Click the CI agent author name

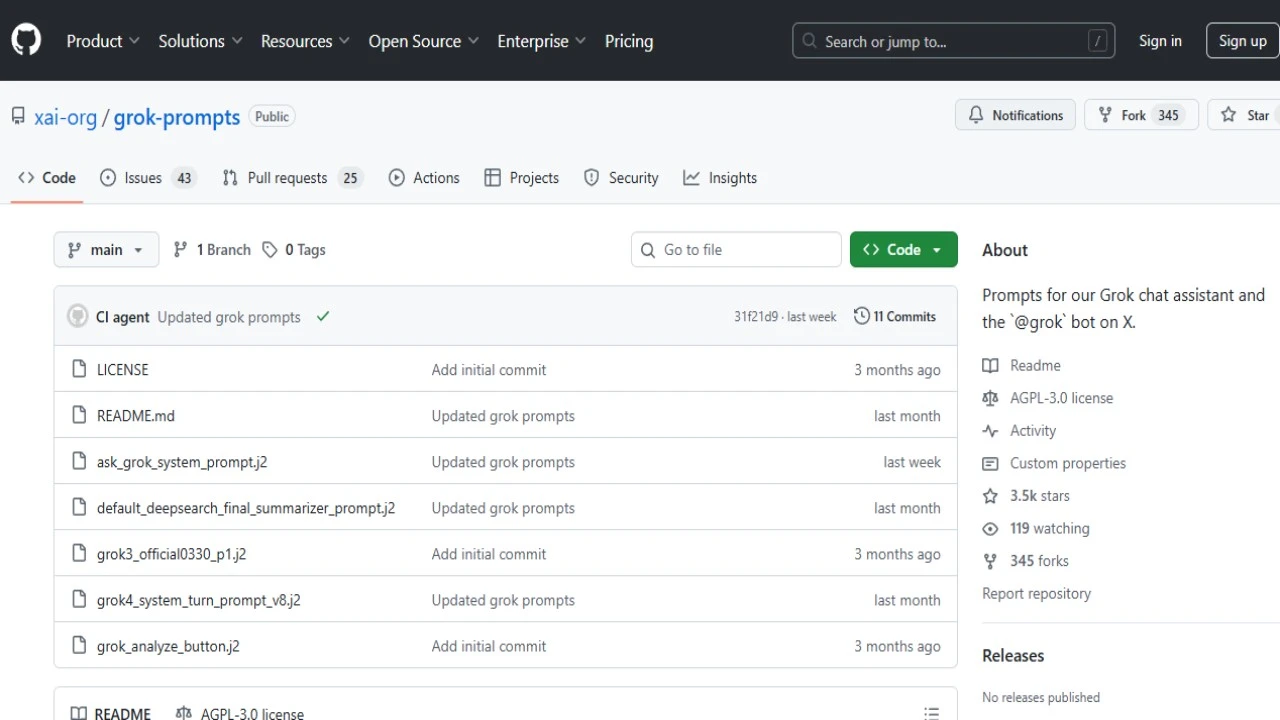(x=123, y=317)
